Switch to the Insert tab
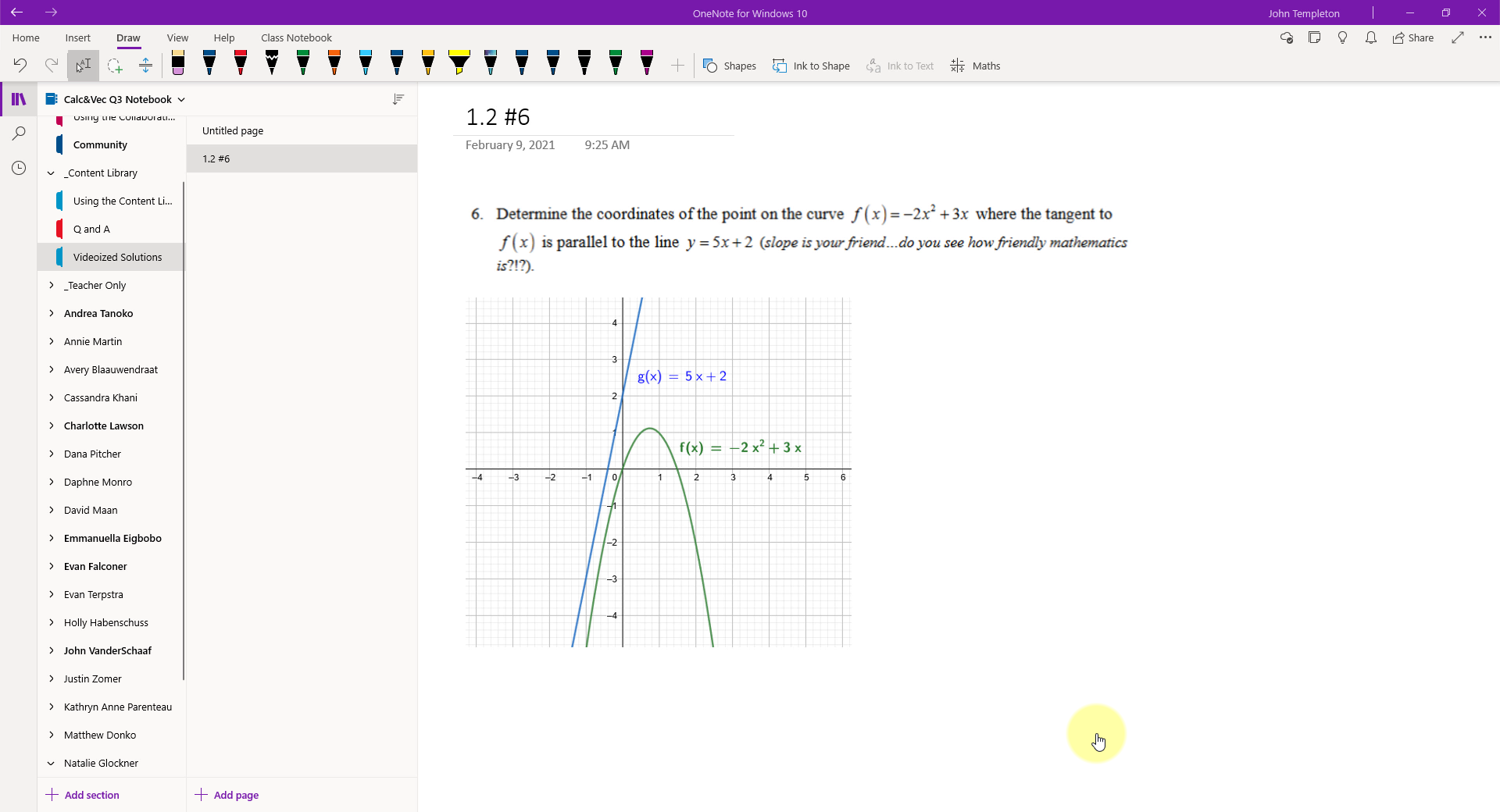This screenshot has height=812, width=1500. 77,37
